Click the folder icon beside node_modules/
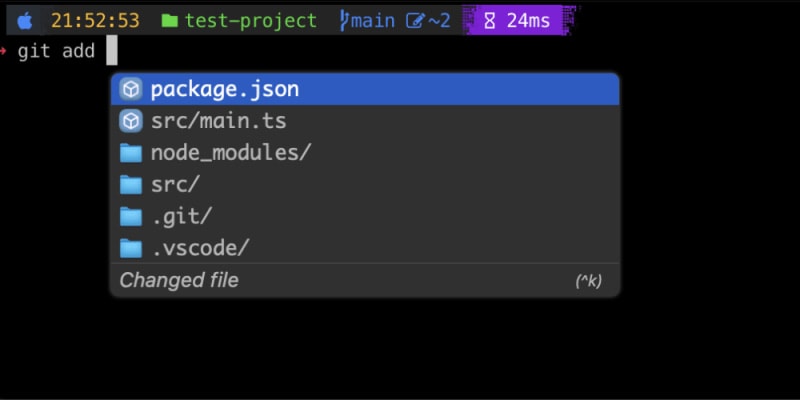Viewport: 800px width, 400px height. coord(131,153)
